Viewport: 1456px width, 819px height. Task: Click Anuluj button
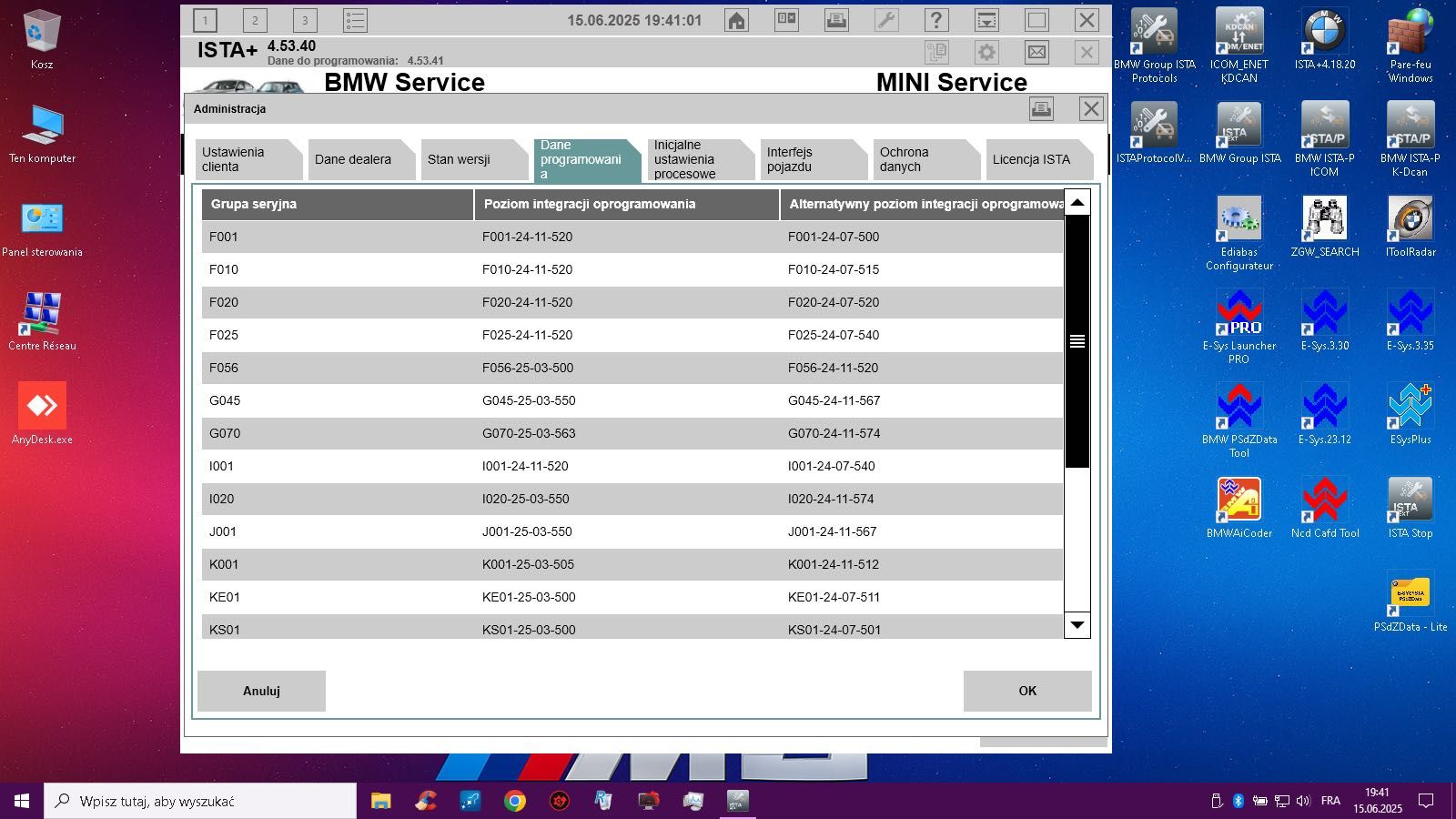[261, 691]
